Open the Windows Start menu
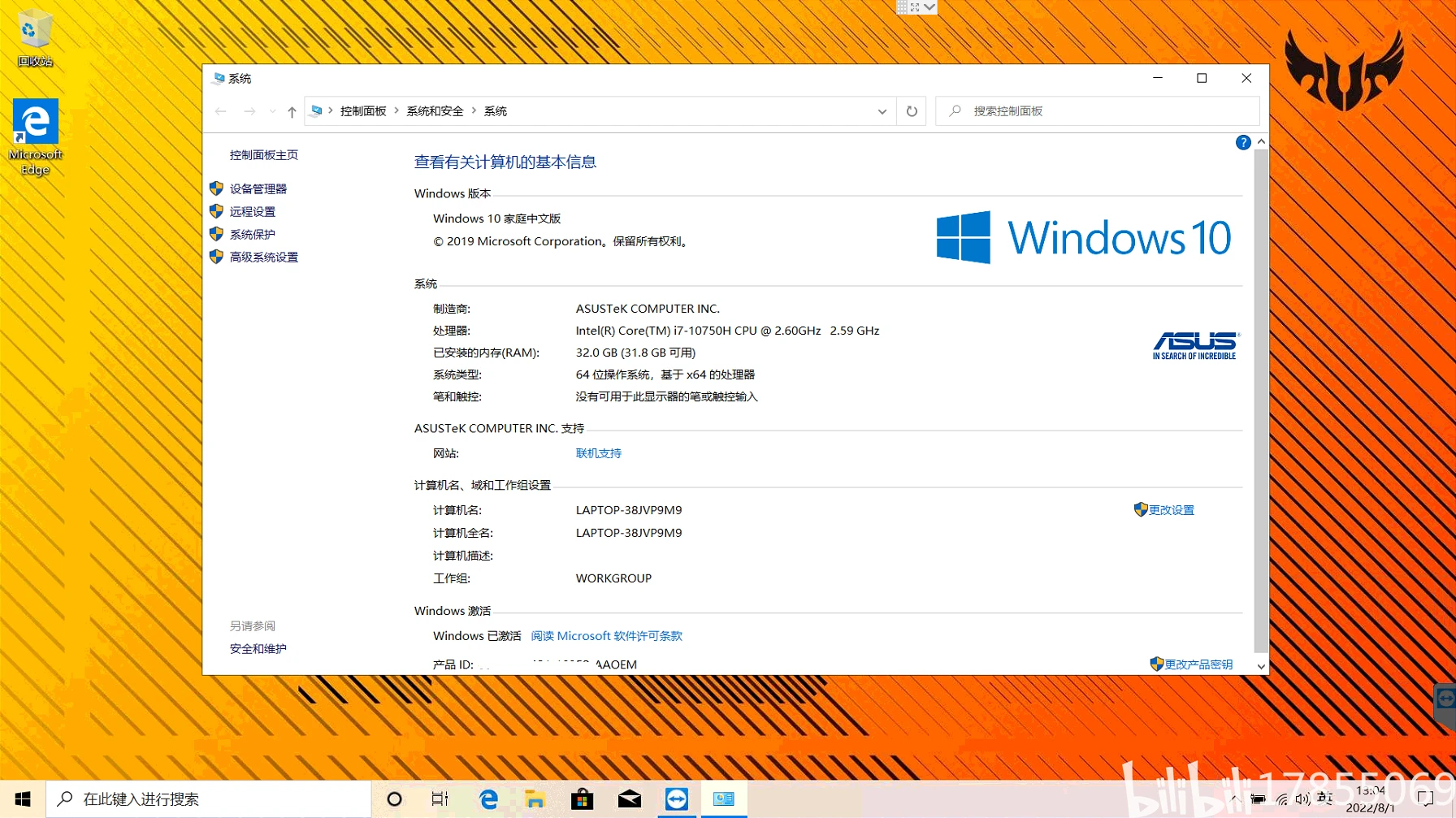Screen dimensions: 1456x818 pos(23,799)
